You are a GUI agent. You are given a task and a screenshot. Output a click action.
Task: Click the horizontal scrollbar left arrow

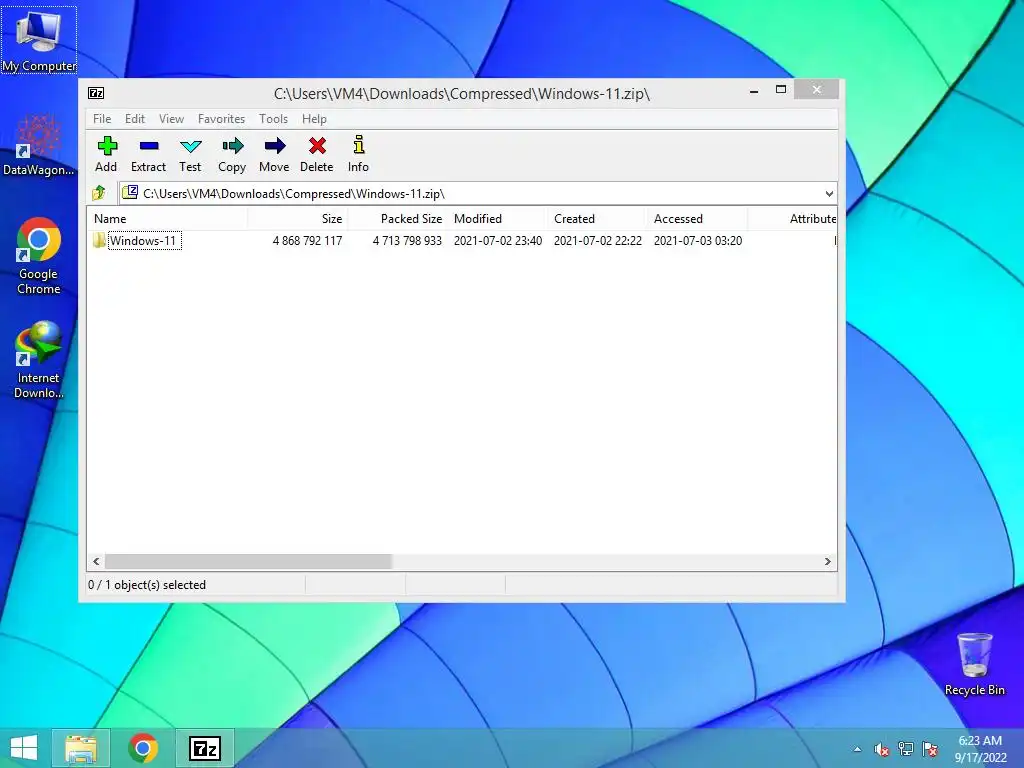97,562
